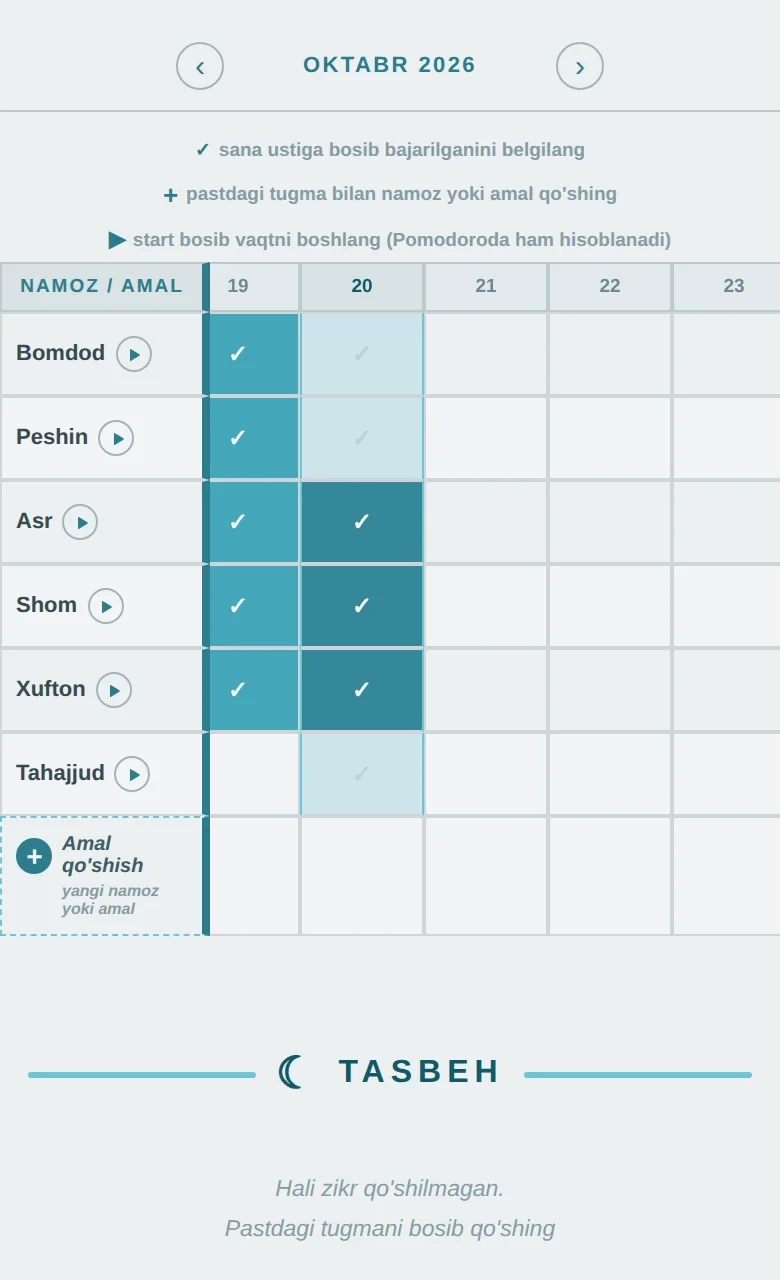The image size is (780, 1280).
Task: Click the crescent moon Tasbeh icon
Action: pos(291,1072)
